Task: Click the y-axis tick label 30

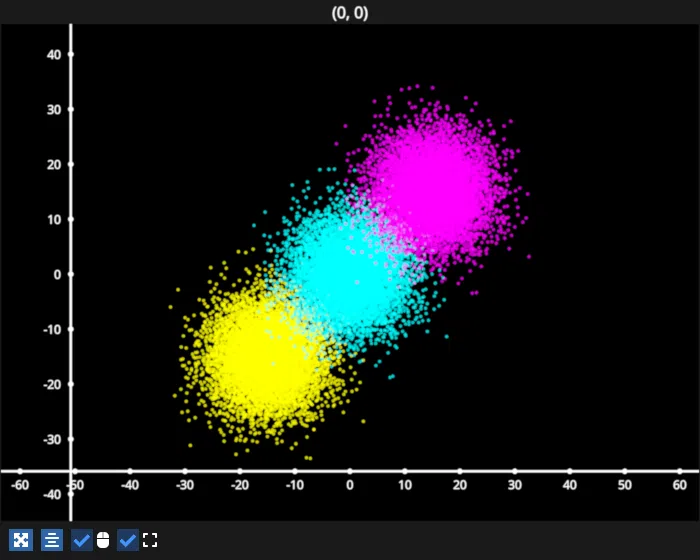Action: click(54, 110)
